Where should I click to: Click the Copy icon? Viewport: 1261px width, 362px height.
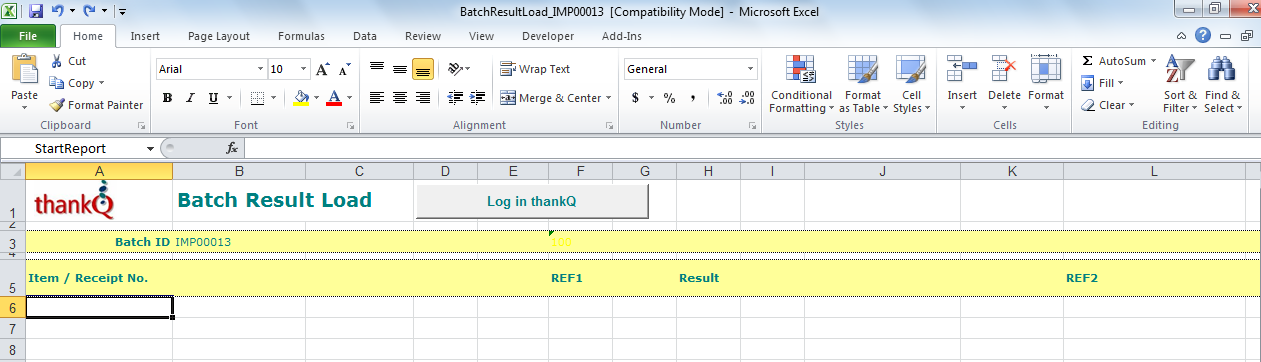[56, 83]
